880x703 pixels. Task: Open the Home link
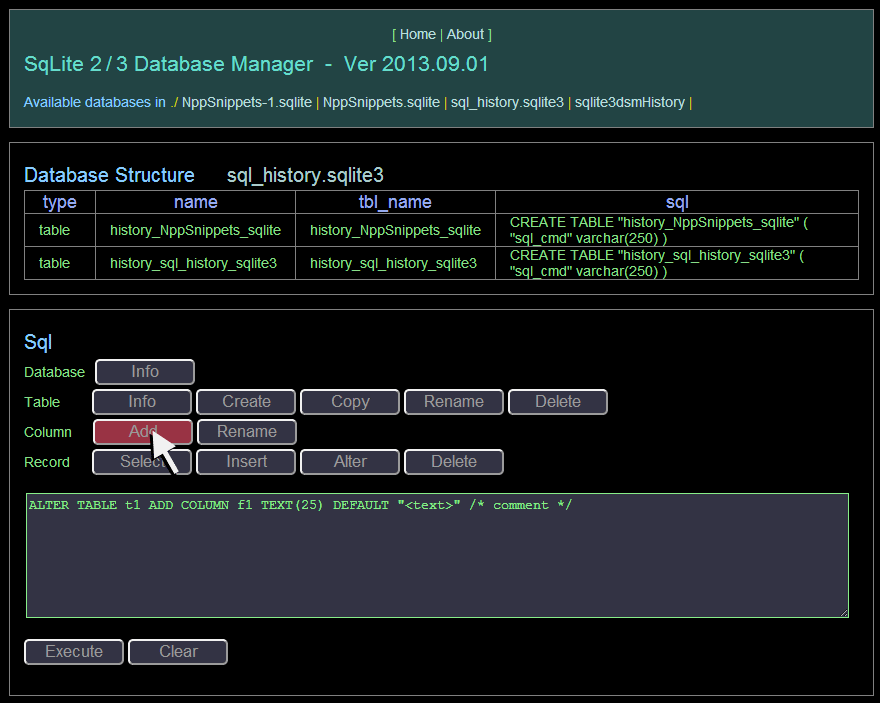tap(417, 34)
